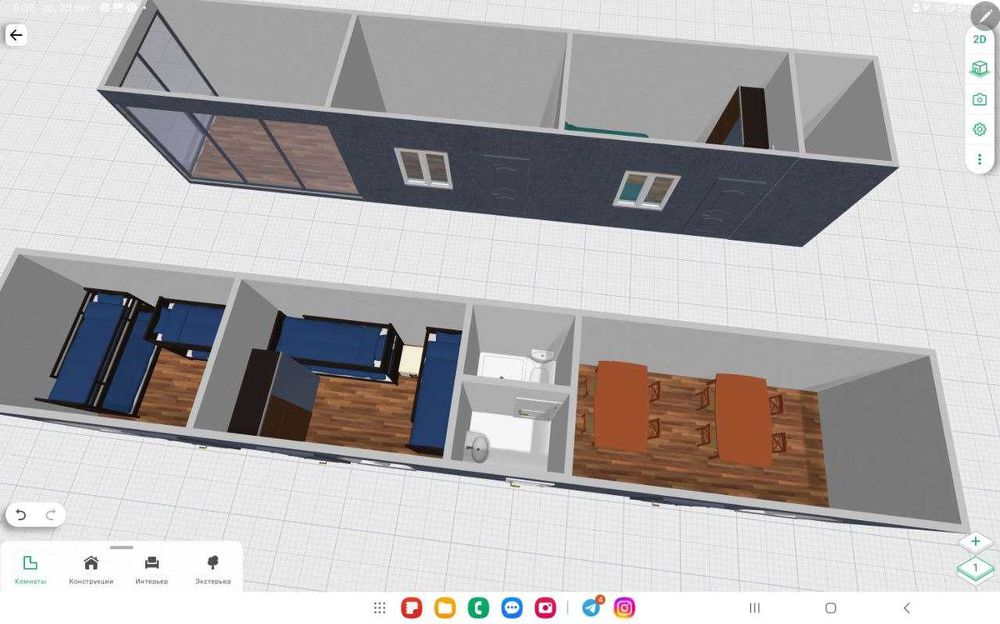
Task: Open the Комнаты tab
Action: pos(31,569)
